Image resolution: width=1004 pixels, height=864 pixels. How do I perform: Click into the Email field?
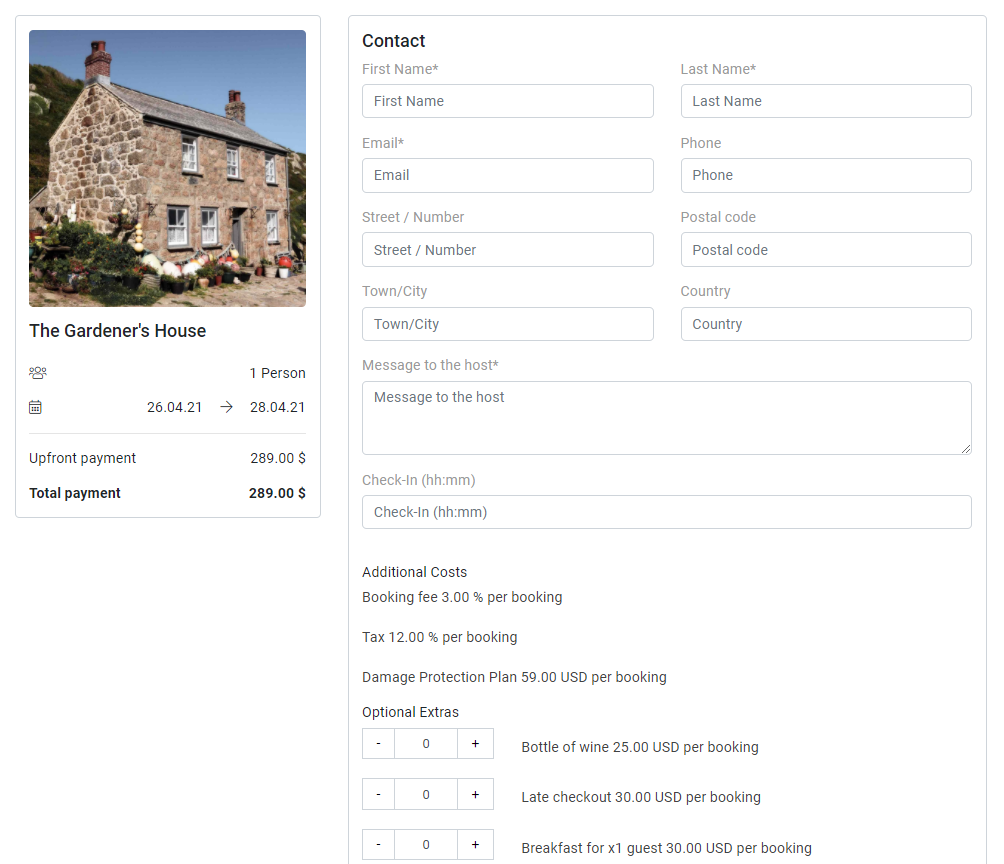(508, 175)
